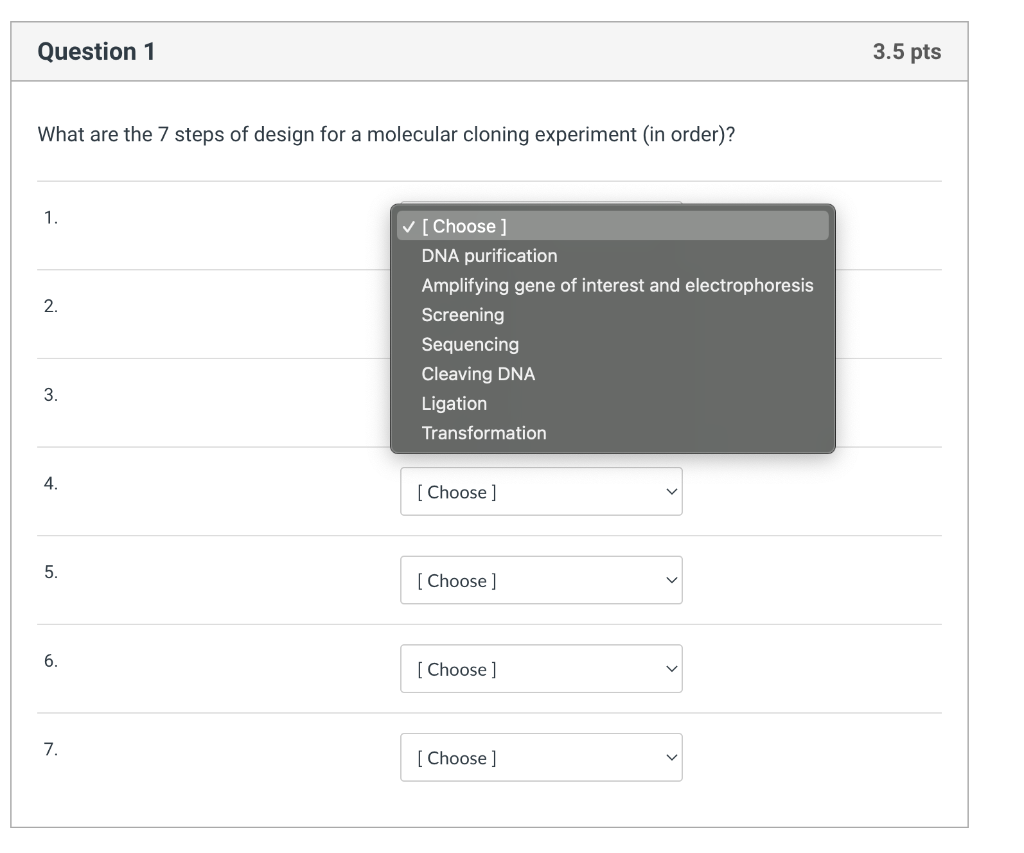1024x853 pixels.
Task: Select Screening from the dropdown list
Action: click(x=462, y=315)
